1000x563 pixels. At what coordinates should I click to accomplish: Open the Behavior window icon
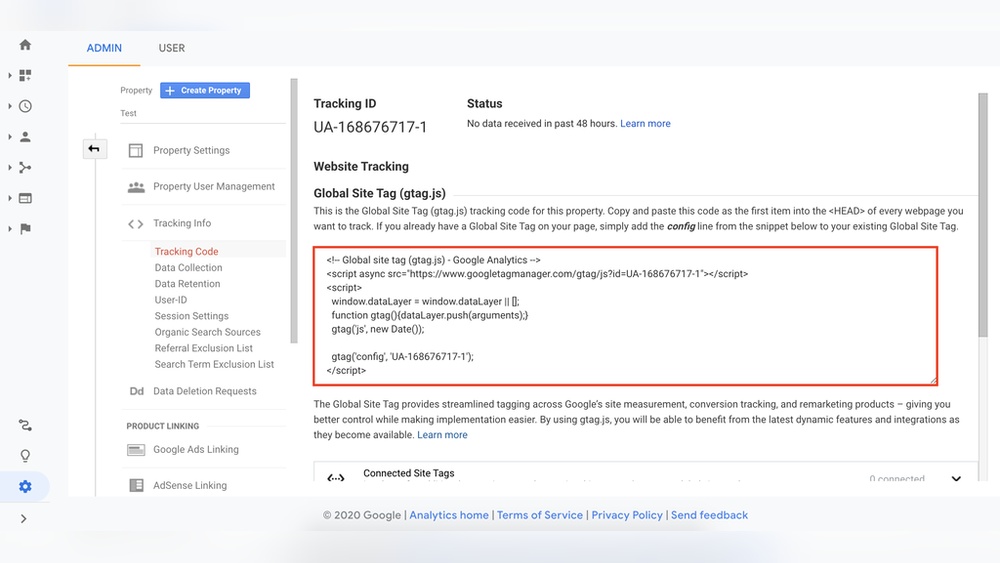pos(25,198)
